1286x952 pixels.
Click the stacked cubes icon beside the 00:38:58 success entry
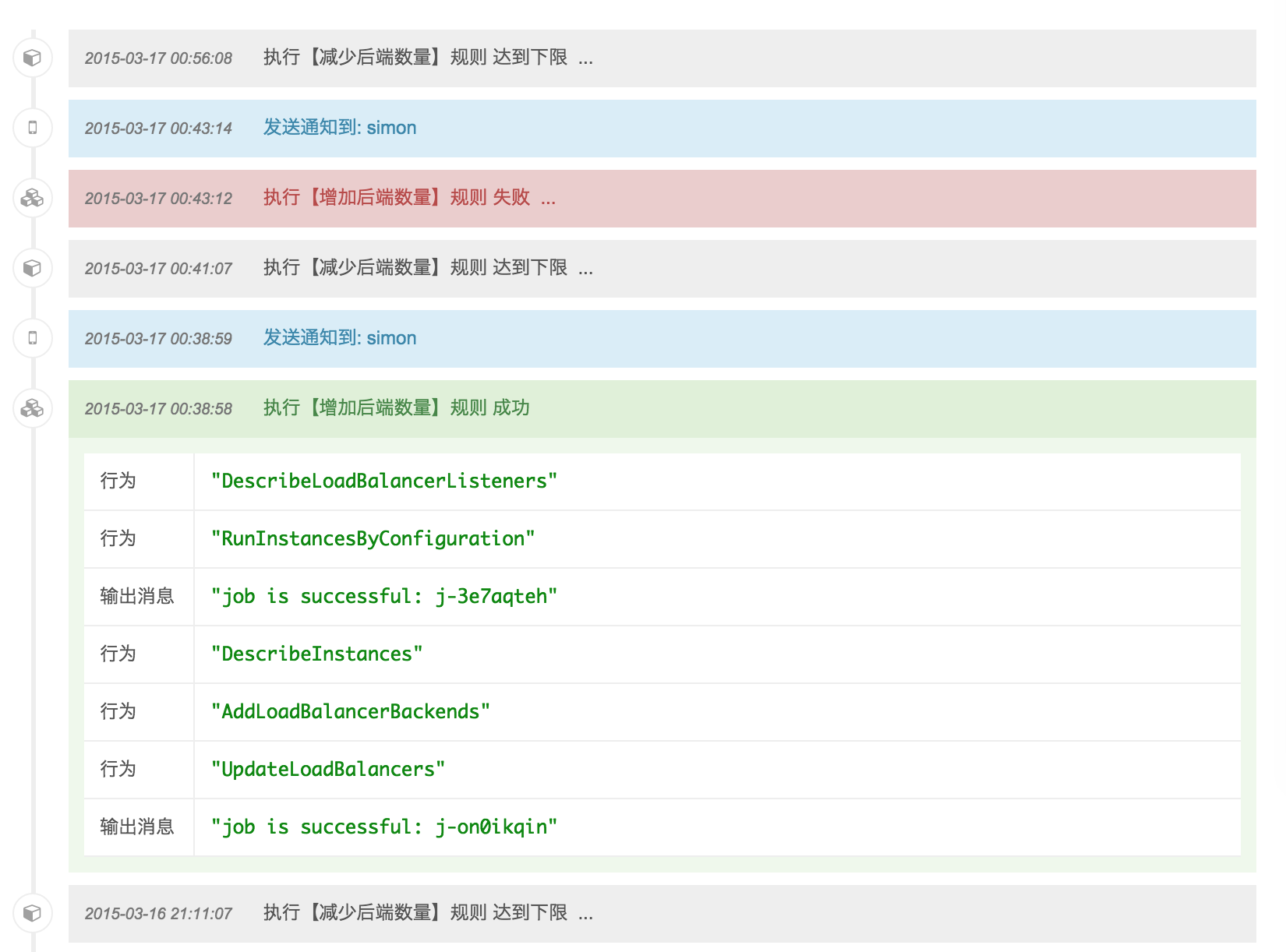tap(32, 408)
